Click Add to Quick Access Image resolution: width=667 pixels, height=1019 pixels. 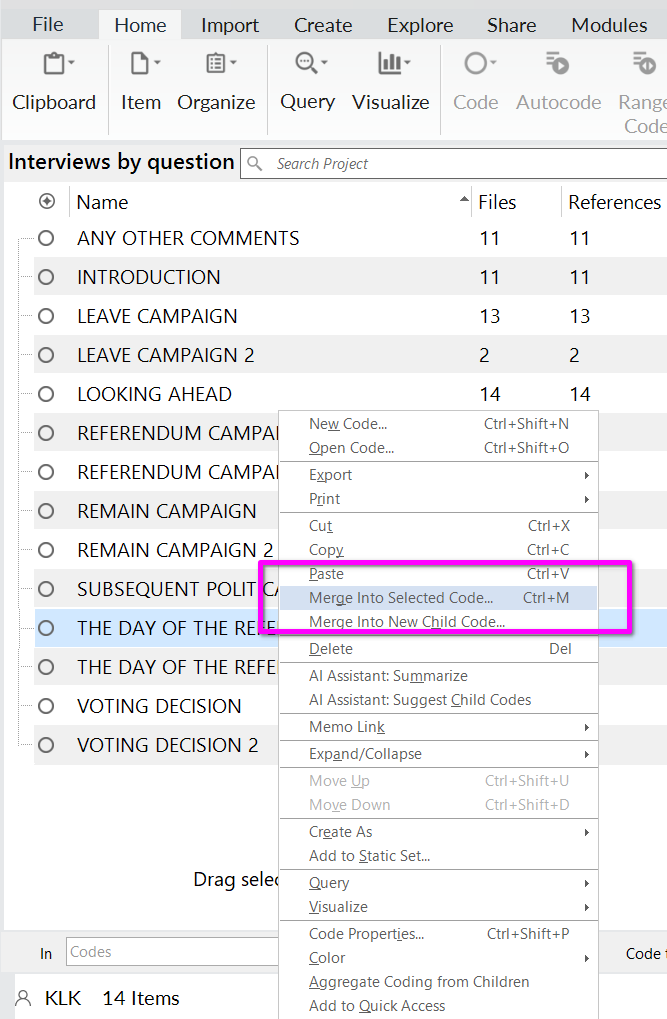pos(377,1006)
